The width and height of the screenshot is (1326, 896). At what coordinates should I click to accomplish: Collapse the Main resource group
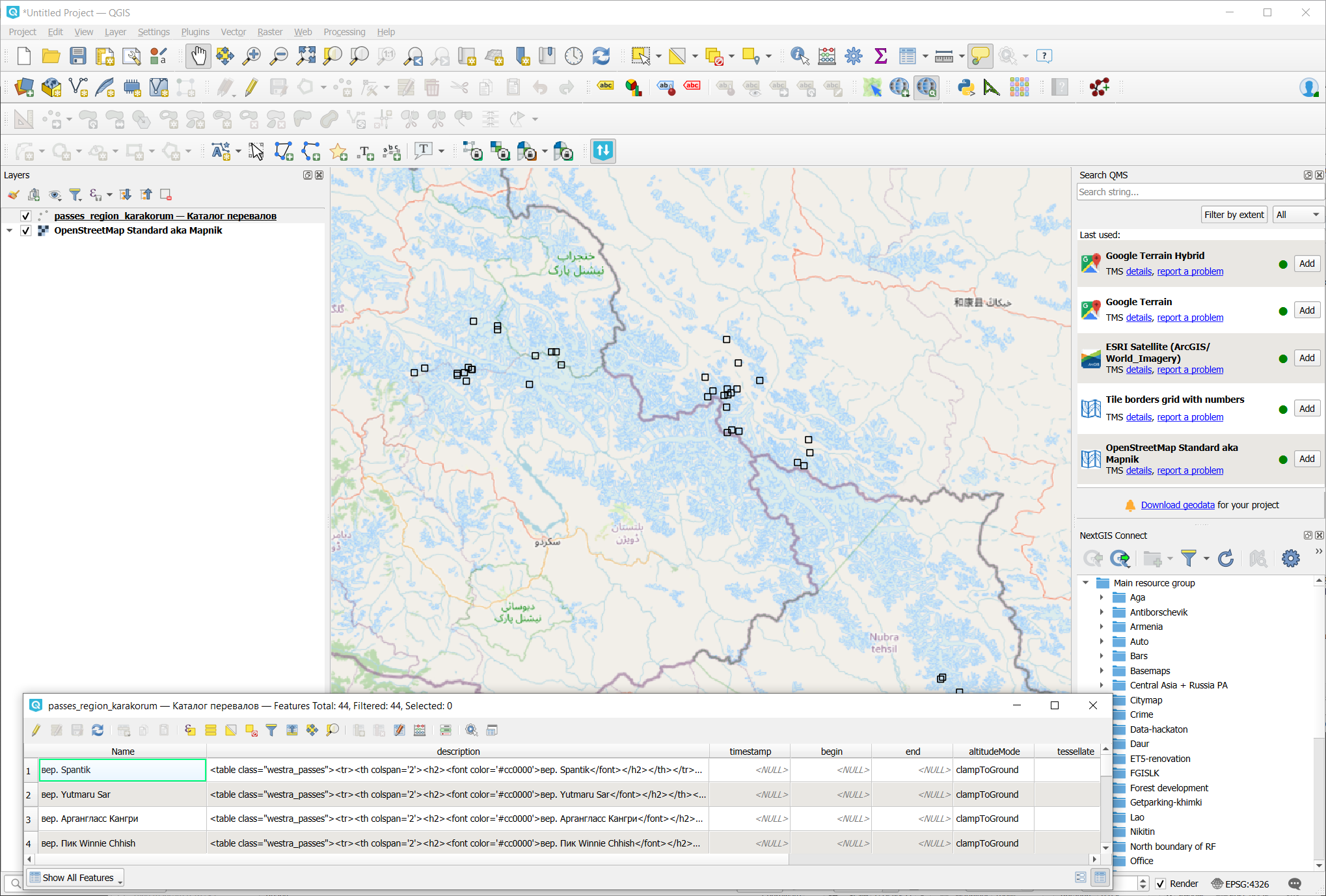tap(1086, 583)
